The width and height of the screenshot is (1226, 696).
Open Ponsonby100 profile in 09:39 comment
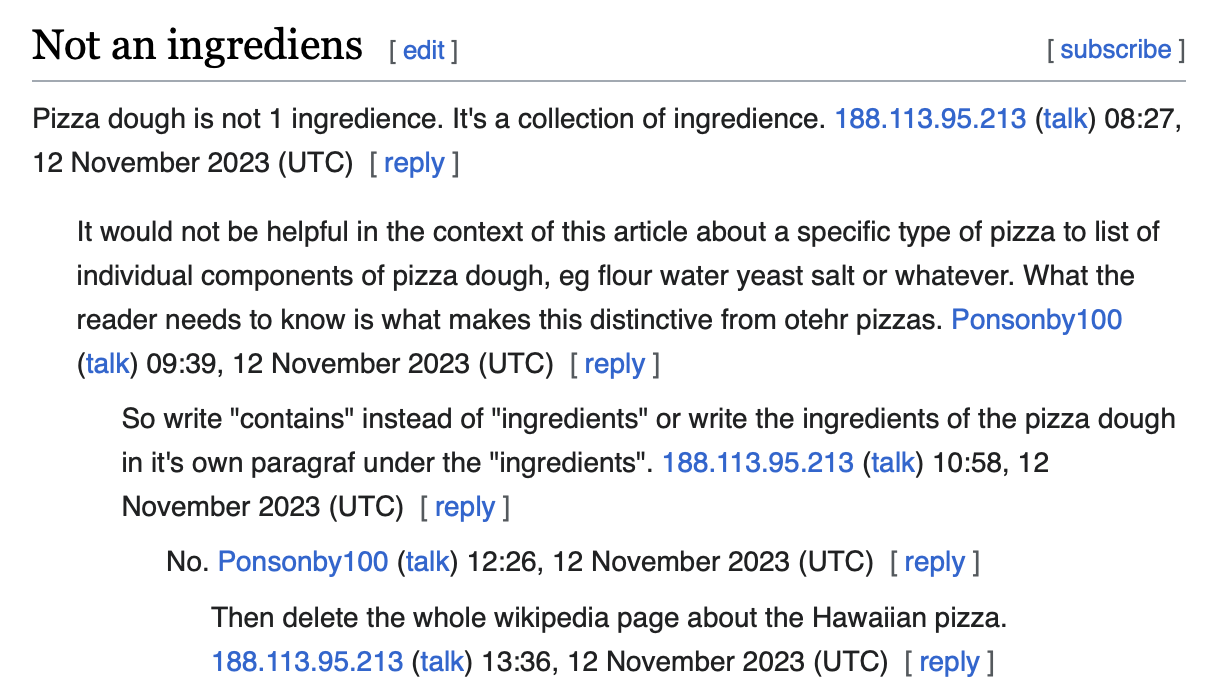click(x=1037, y=320)
